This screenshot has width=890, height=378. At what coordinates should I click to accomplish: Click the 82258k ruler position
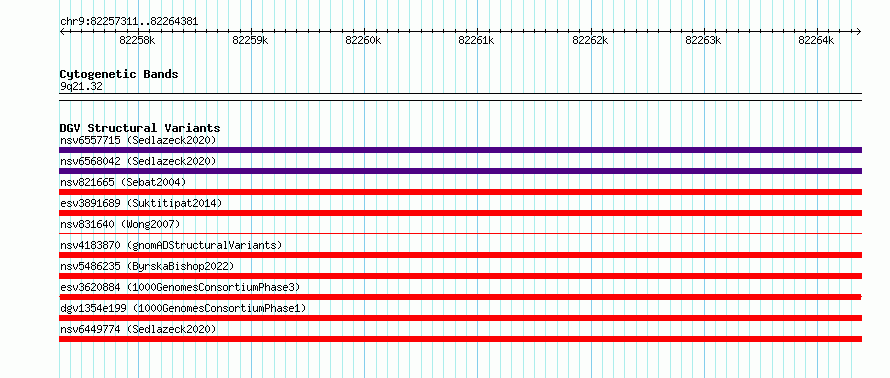click(x=137, y=40)
